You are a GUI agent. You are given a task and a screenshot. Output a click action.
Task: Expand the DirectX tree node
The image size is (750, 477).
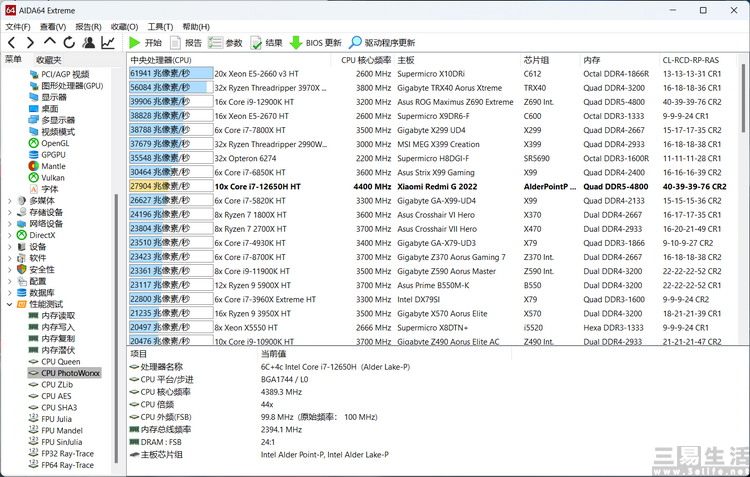pyautogui.click(x=10, y=235)
